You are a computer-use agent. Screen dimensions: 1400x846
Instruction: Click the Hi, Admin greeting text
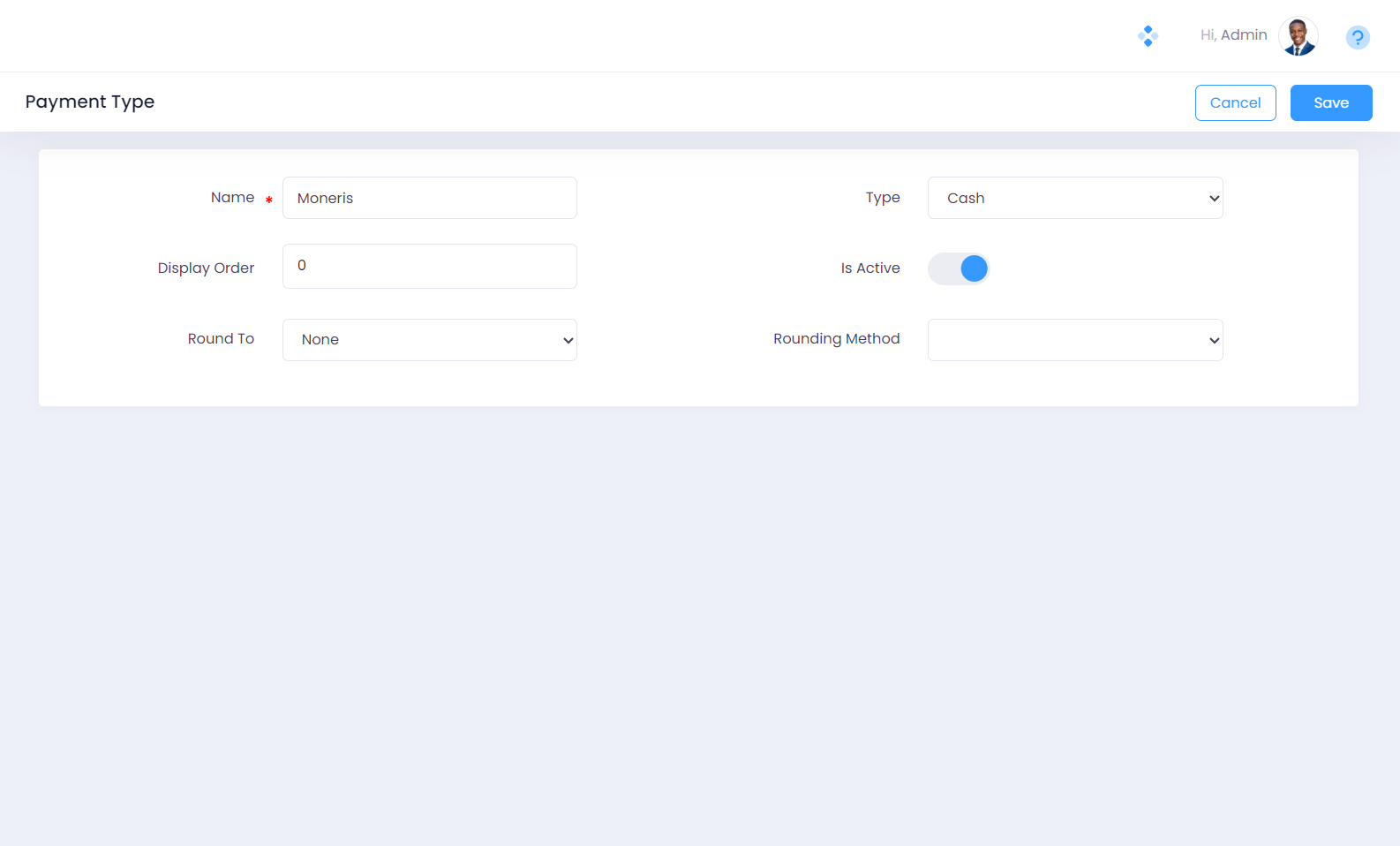tap(1233, 35)
